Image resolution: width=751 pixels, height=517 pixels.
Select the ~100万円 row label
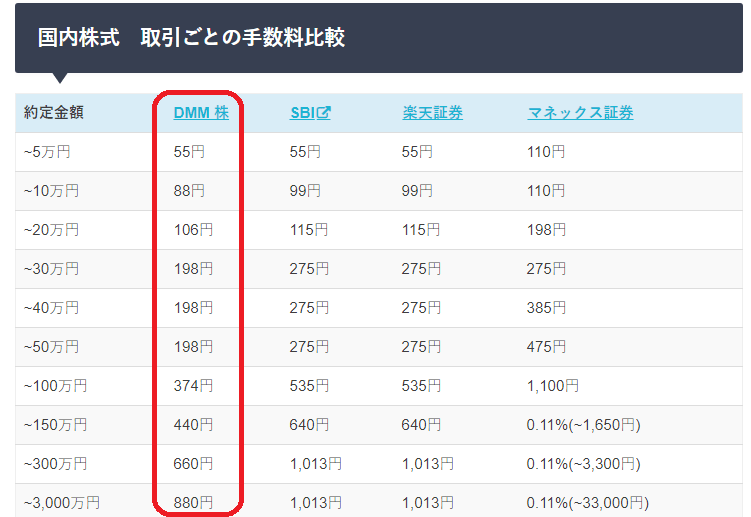(56, 386)
